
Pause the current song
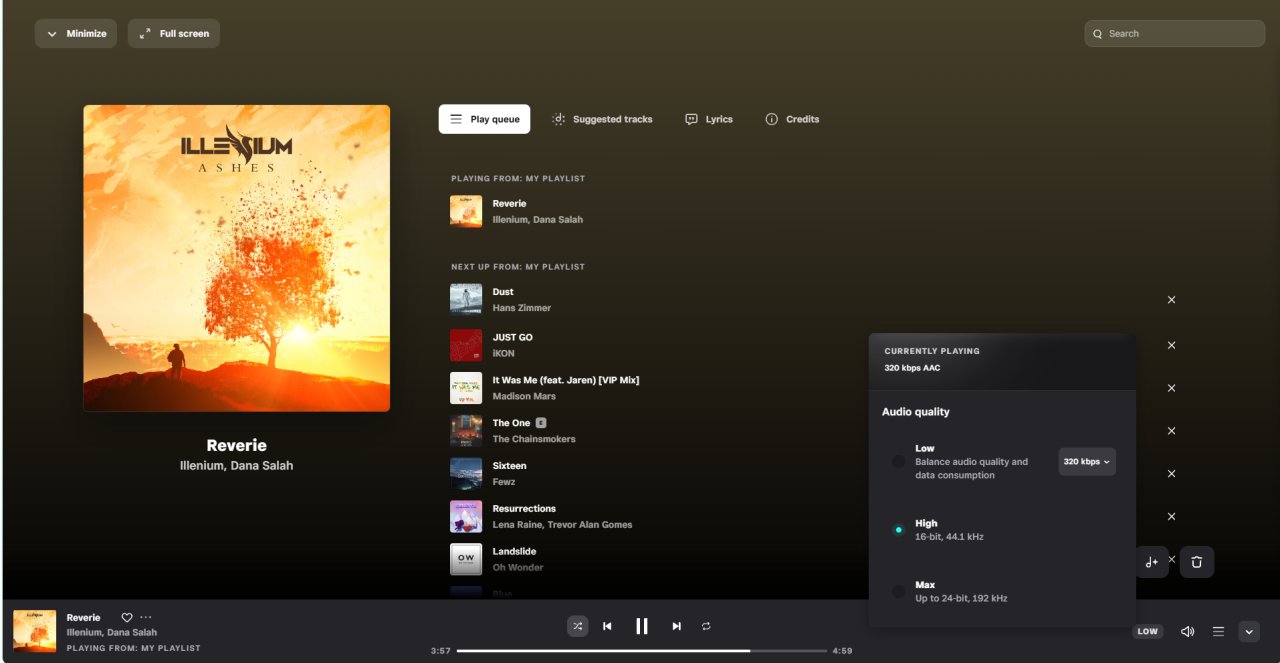coord(642,626)
